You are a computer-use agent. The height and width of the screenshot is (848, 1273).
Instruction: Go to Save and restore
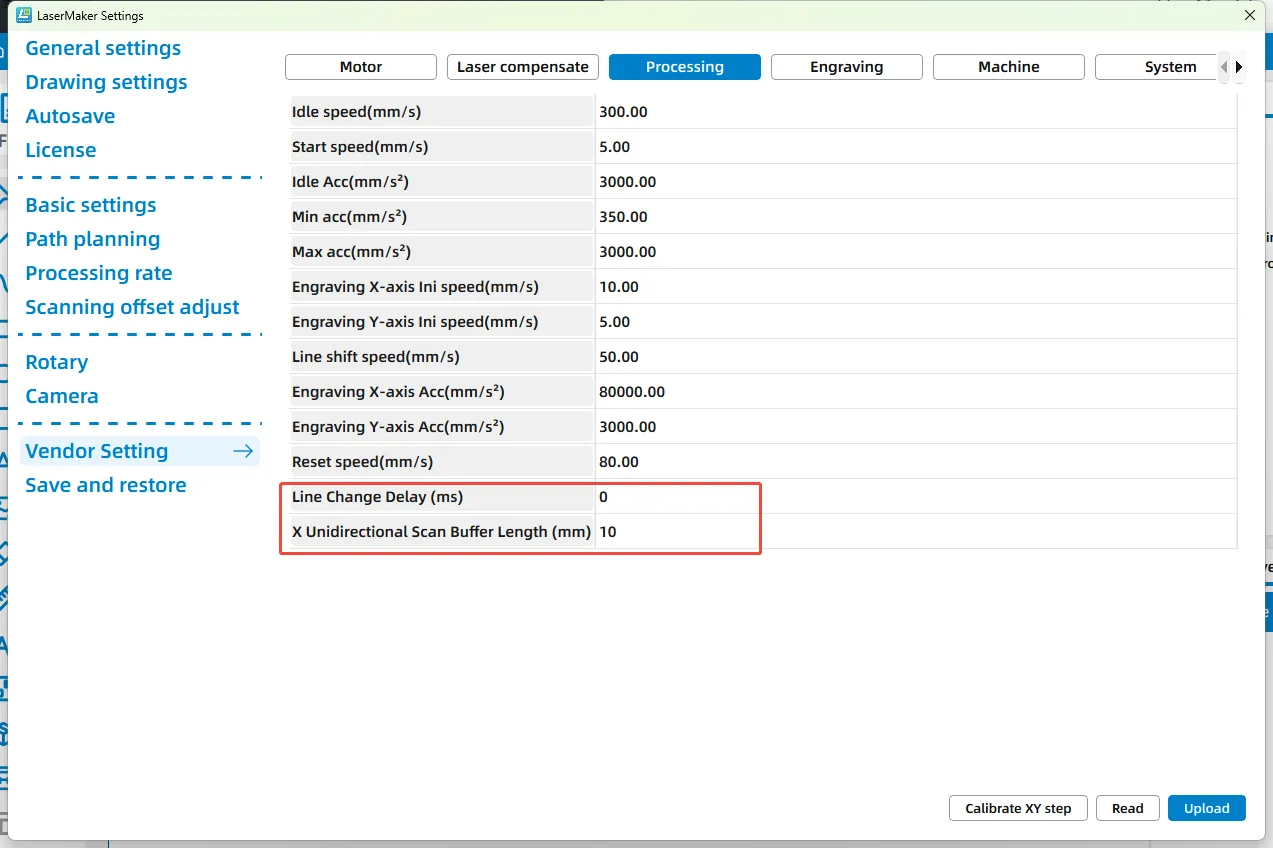coord(105,485)
